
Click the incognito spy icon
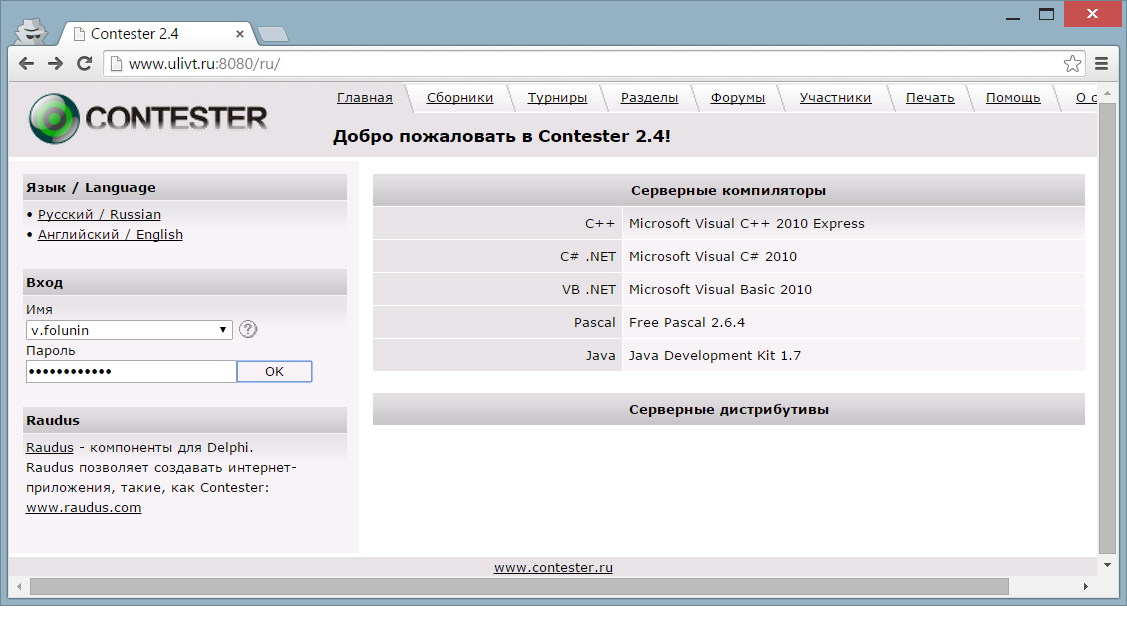(x=32, y=32)
